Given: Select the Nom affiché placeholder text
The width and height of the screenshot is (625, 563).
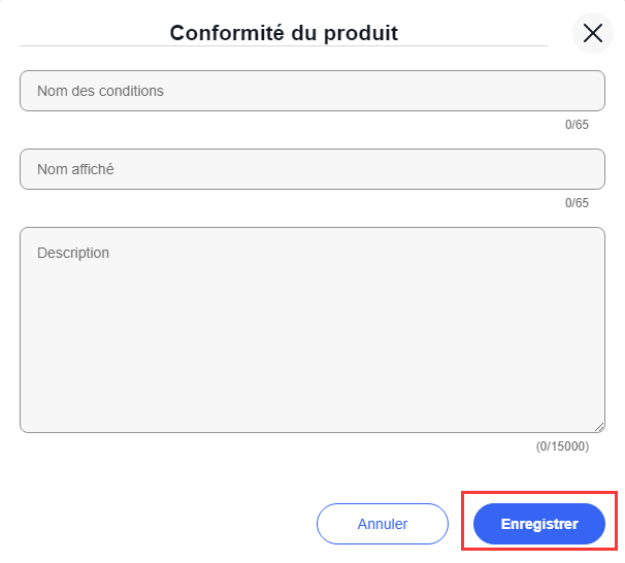Looking at the screenshot, I should point(75,170).
